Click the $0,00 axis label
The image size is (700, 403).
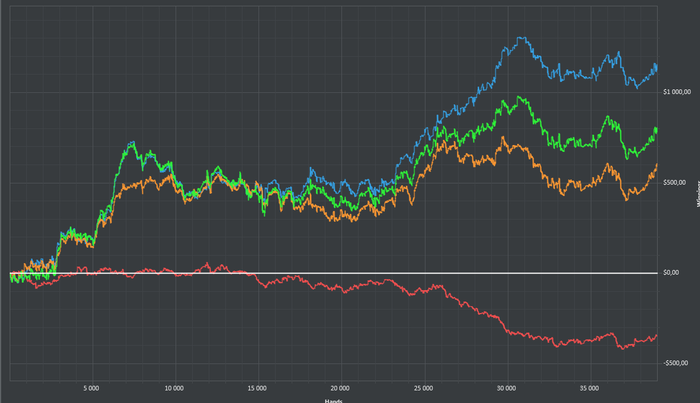[671, 273]
